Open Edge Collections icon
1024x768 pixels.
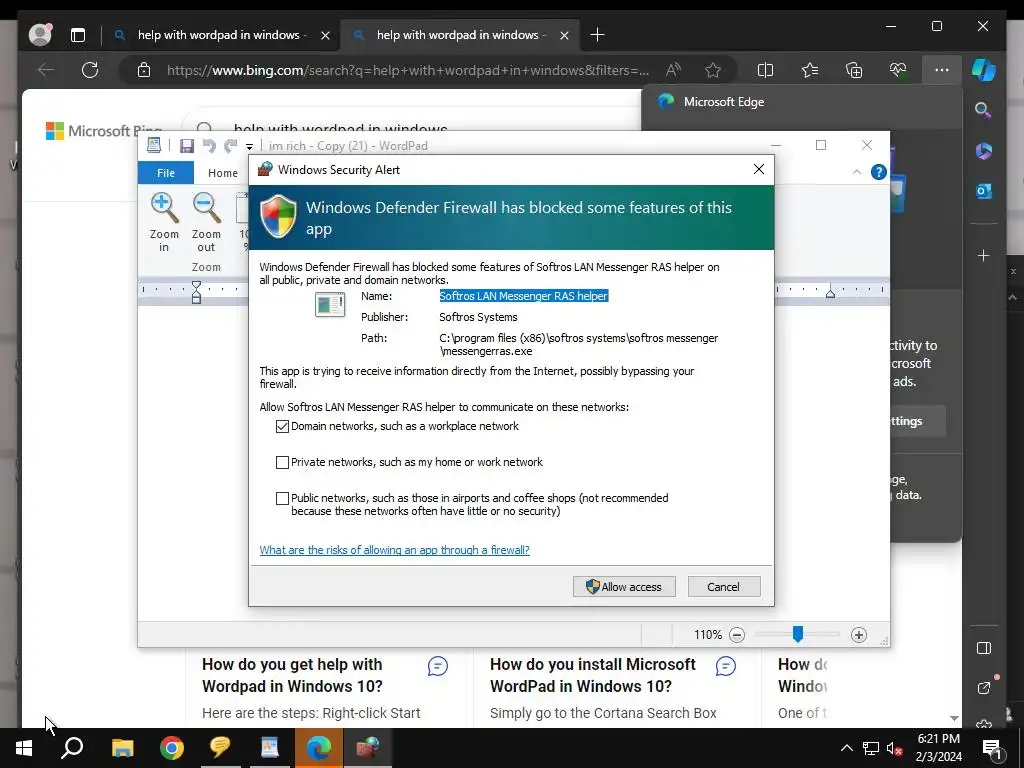(x=854, y=70)
